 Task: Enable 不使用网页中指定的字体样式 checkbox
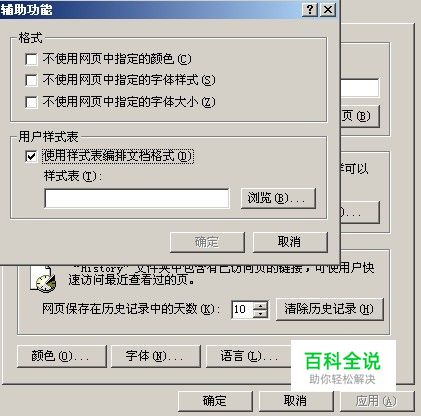pos(31,80)
